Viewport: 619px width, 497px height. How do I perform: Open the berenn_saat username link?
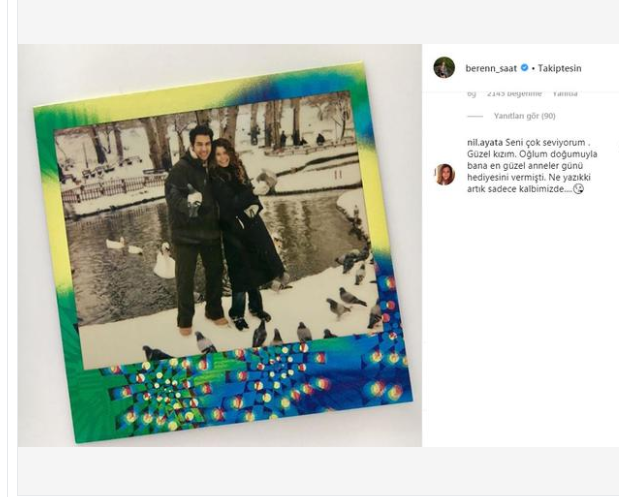491,68
